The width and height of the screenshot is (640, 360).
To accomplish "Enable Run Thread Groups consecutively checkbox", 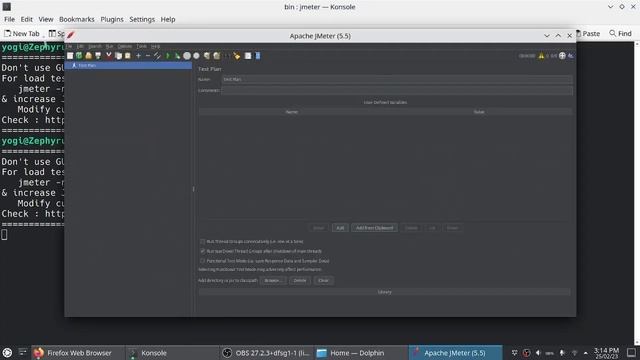I will (202, 242).
